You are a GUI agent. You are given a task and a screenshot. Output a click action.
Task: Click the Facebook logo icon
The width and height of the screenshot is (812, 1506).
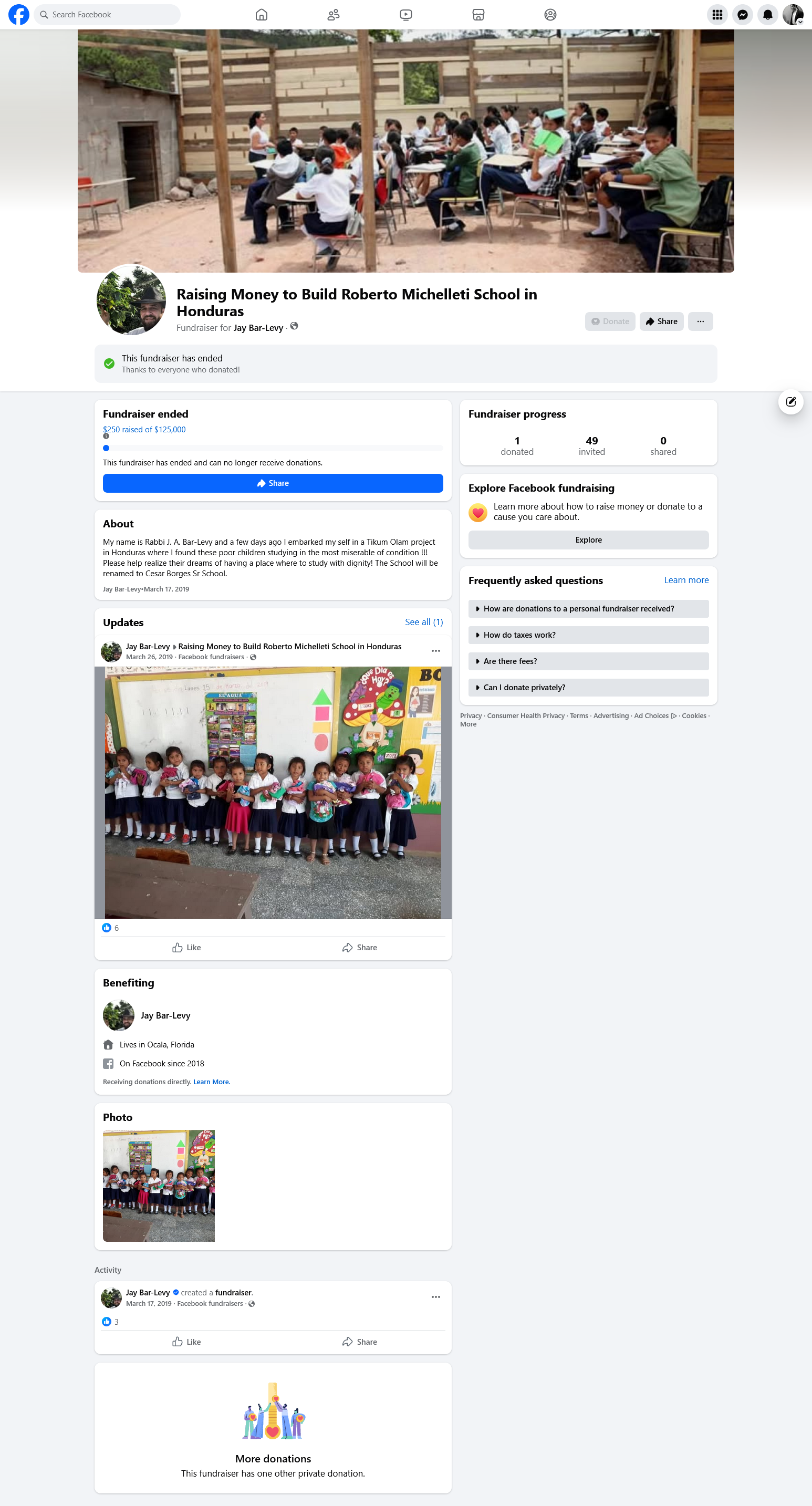[x=19, y=15]
